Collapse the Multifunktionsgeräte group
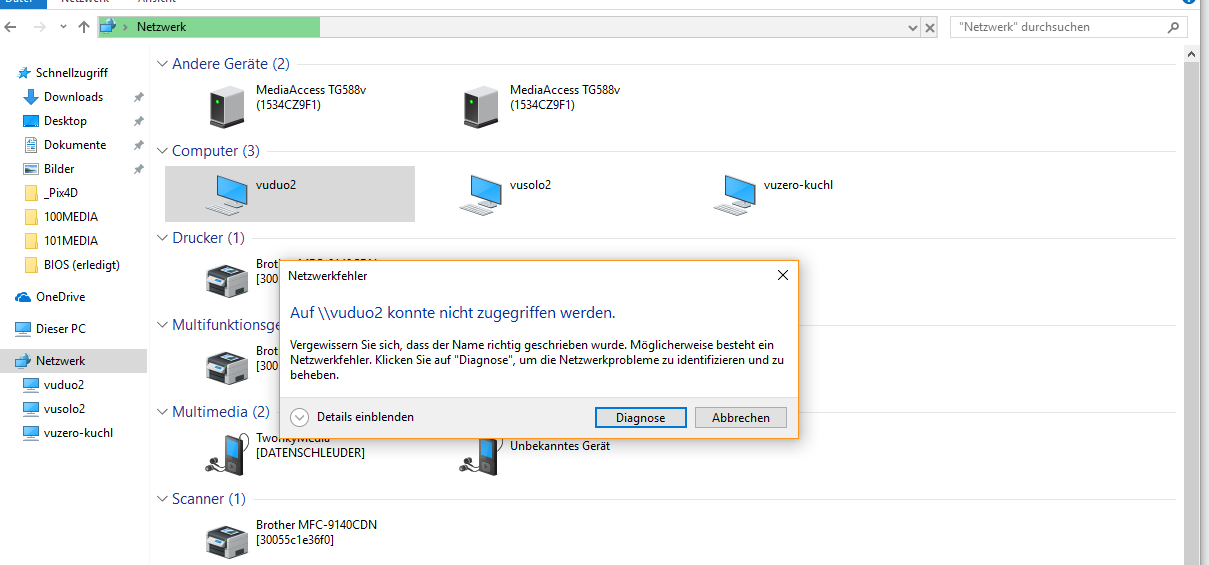The image size is (1209, 565). pos(163,325)
